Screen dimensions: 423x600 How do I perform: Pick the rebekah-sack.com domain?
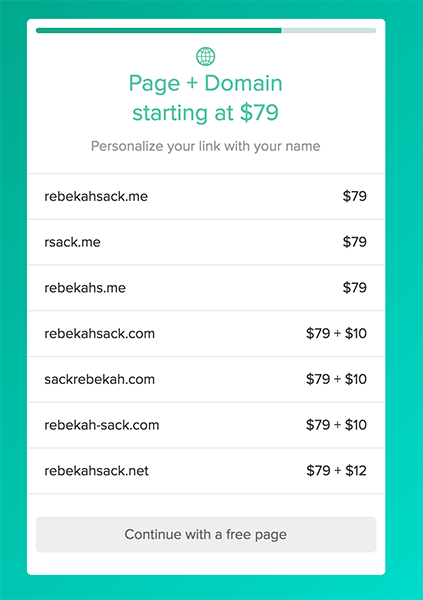pos(206,425)
